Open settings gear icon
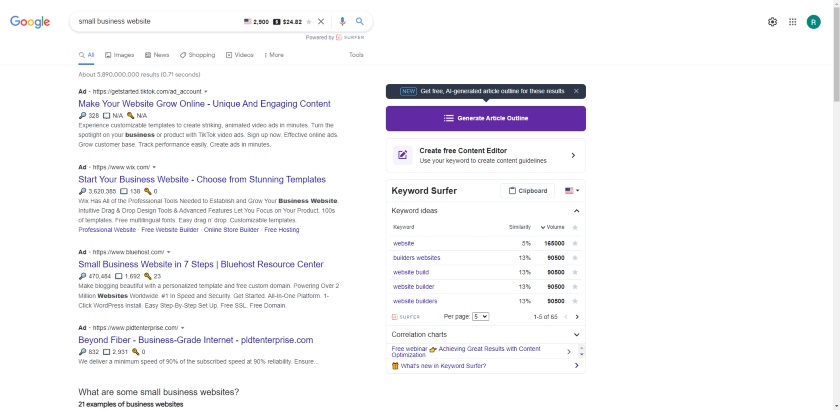 (772, 22)
